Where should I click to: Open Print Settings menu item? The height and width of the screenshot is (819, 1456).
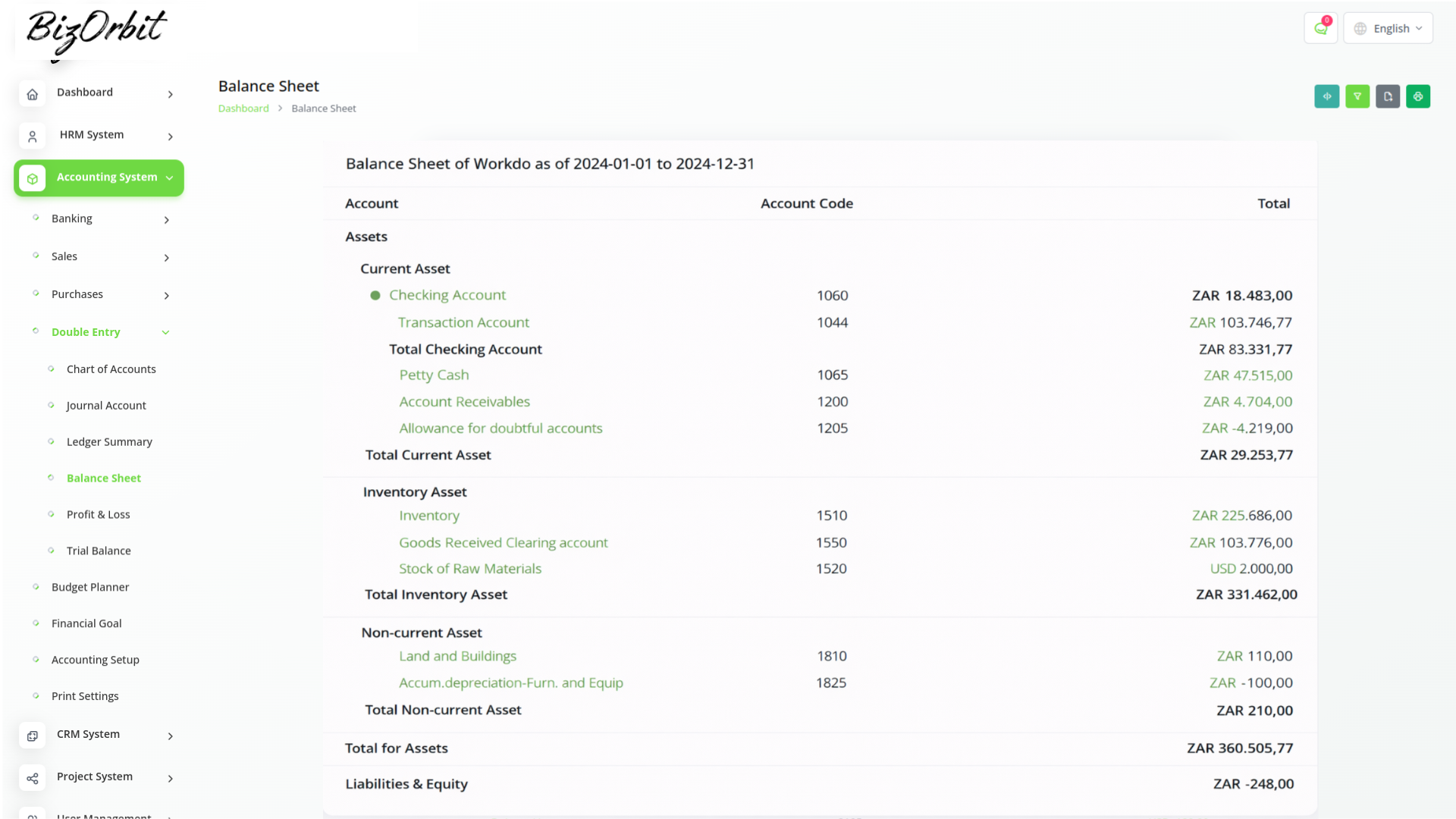85,697
